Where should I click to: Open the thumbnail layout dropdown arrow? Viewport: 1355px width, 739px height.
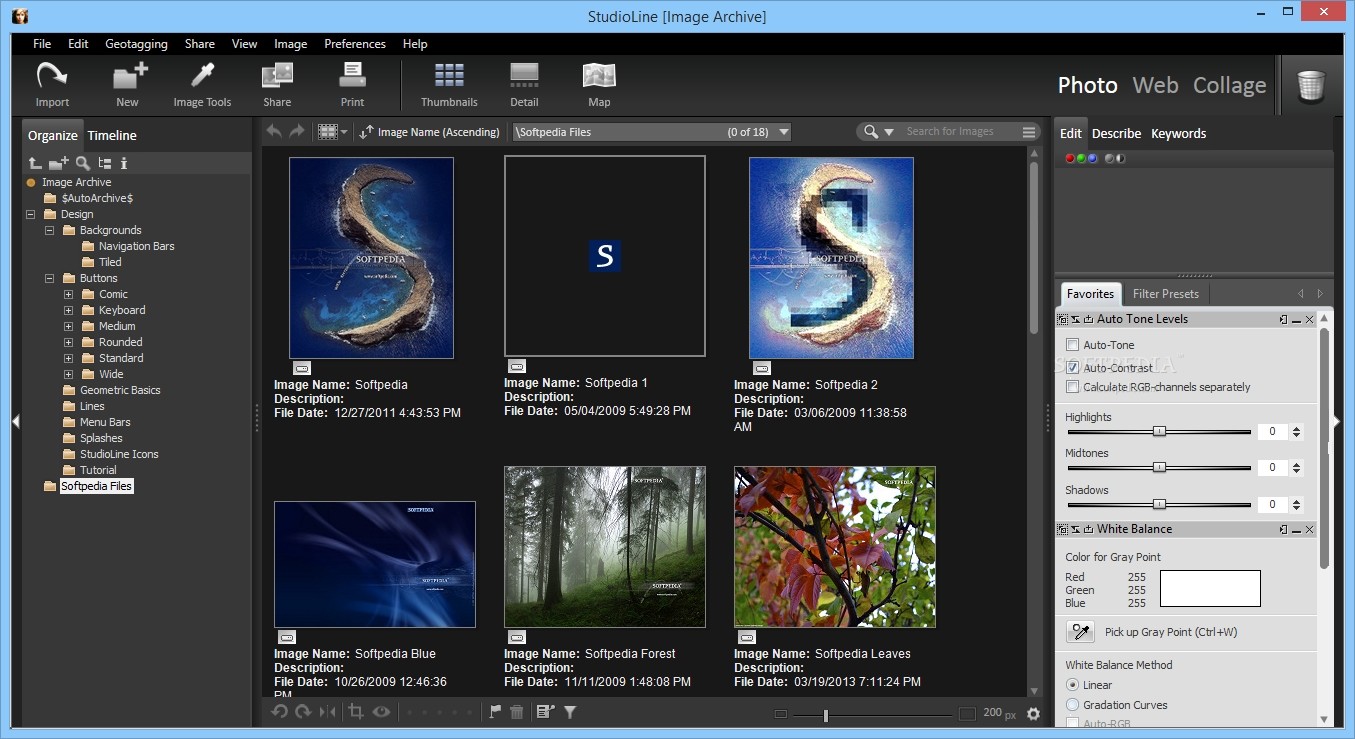[345, 132]
